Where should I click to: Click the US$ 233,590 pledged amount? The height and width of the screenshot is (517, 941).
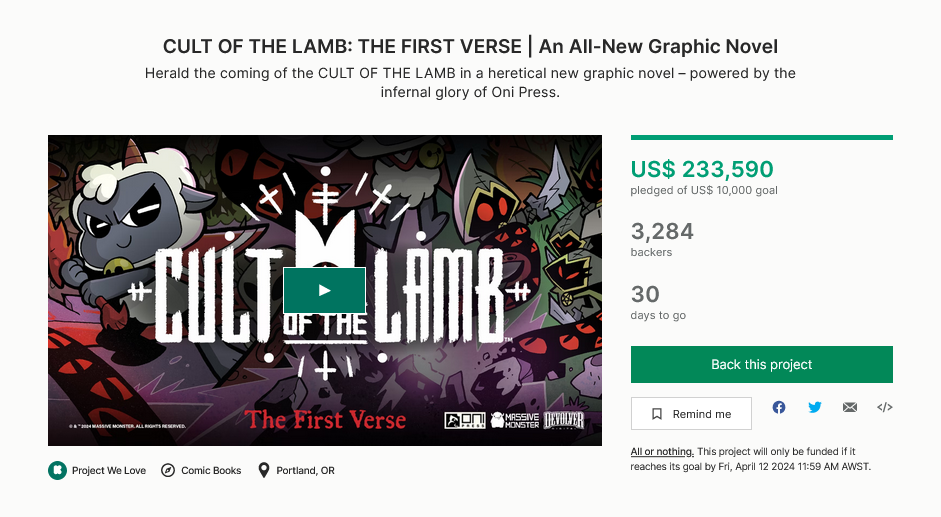[702, 169]
